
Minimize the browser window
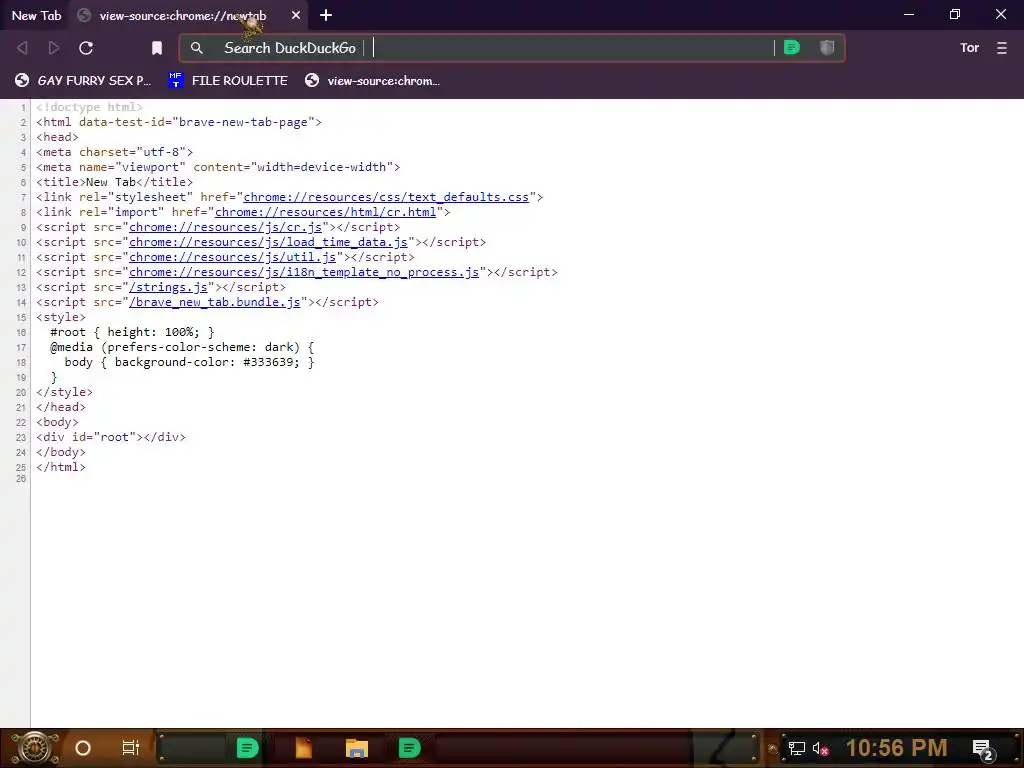point(908,14)
